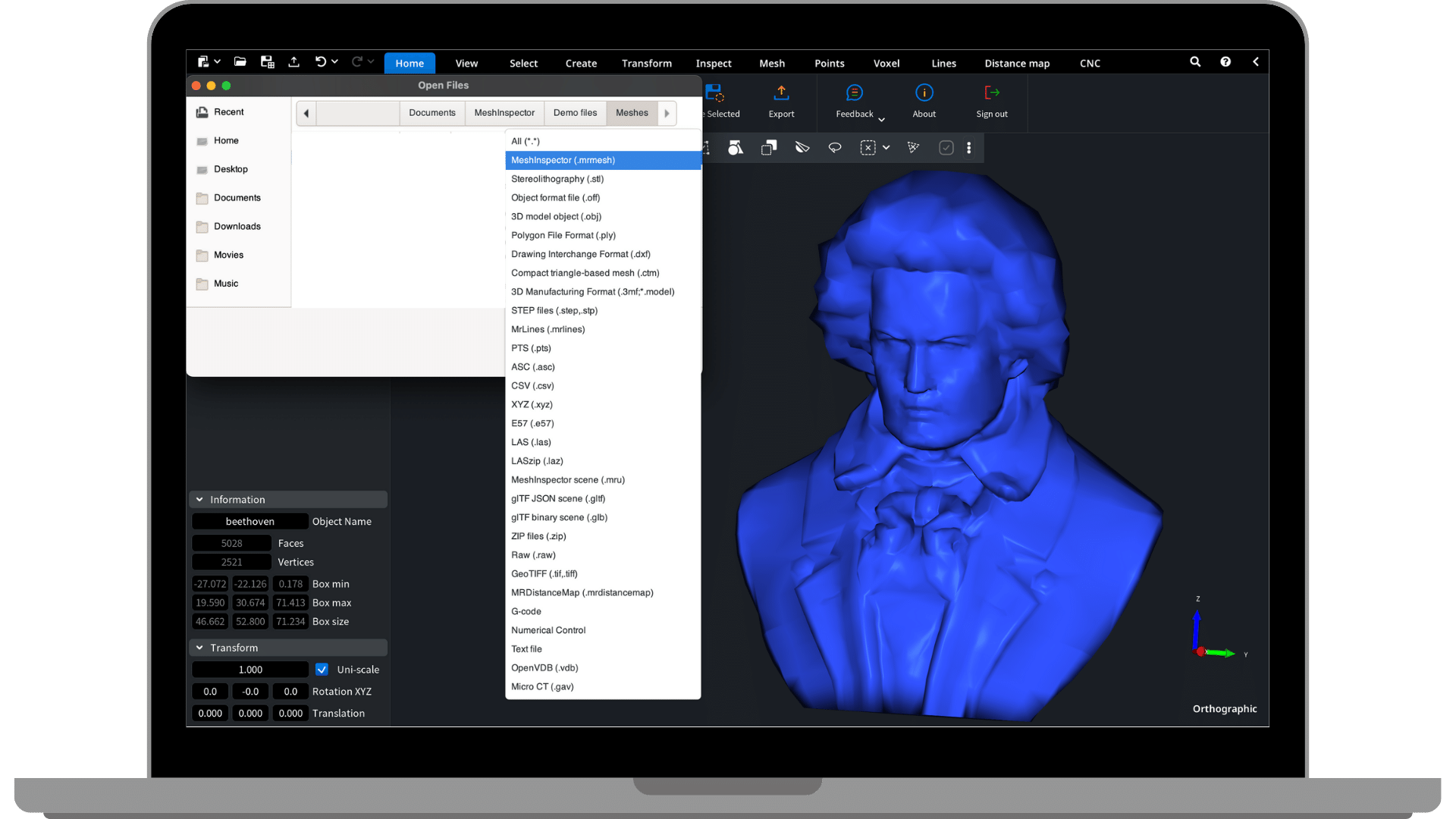
Task: Open the three-dot overflow menu
Action: click(969, 148)
